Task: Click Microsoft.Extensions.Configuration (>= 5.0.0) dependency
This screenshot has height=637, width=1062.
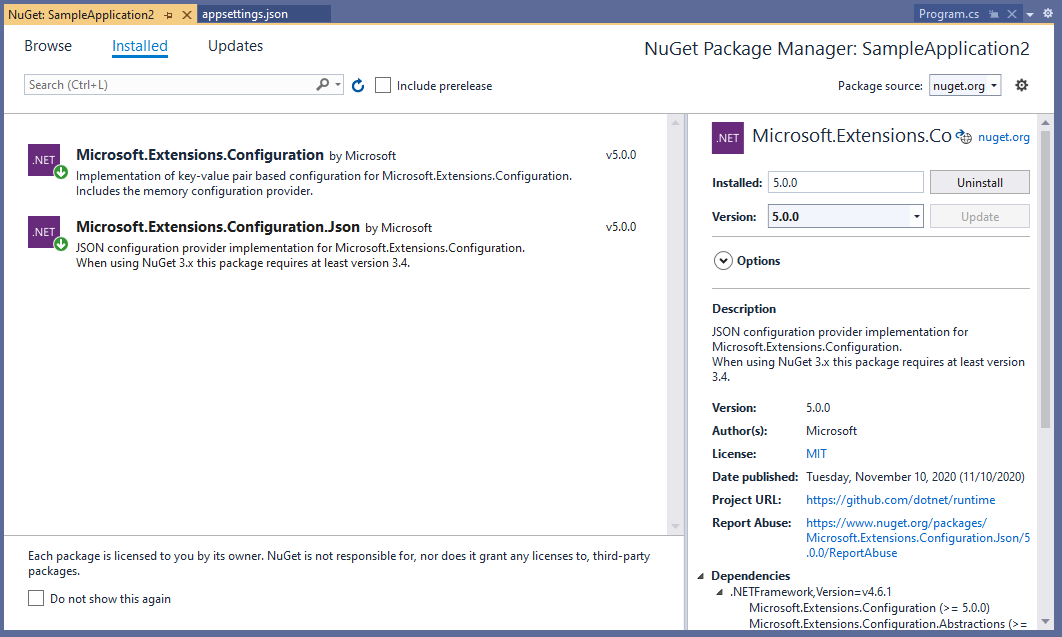Action: (x=869, y=608)
